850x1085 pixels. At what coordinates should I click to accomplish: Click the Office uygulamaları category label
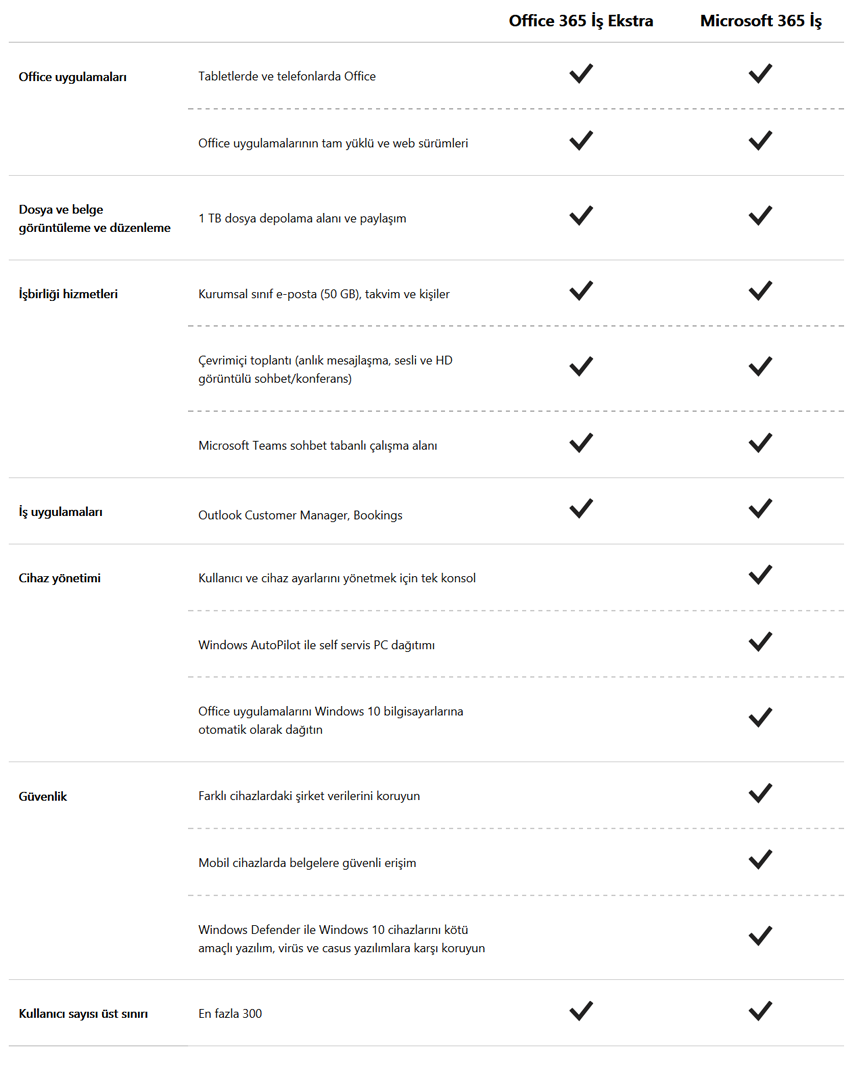pyautogui.click(x=72, y=77)
